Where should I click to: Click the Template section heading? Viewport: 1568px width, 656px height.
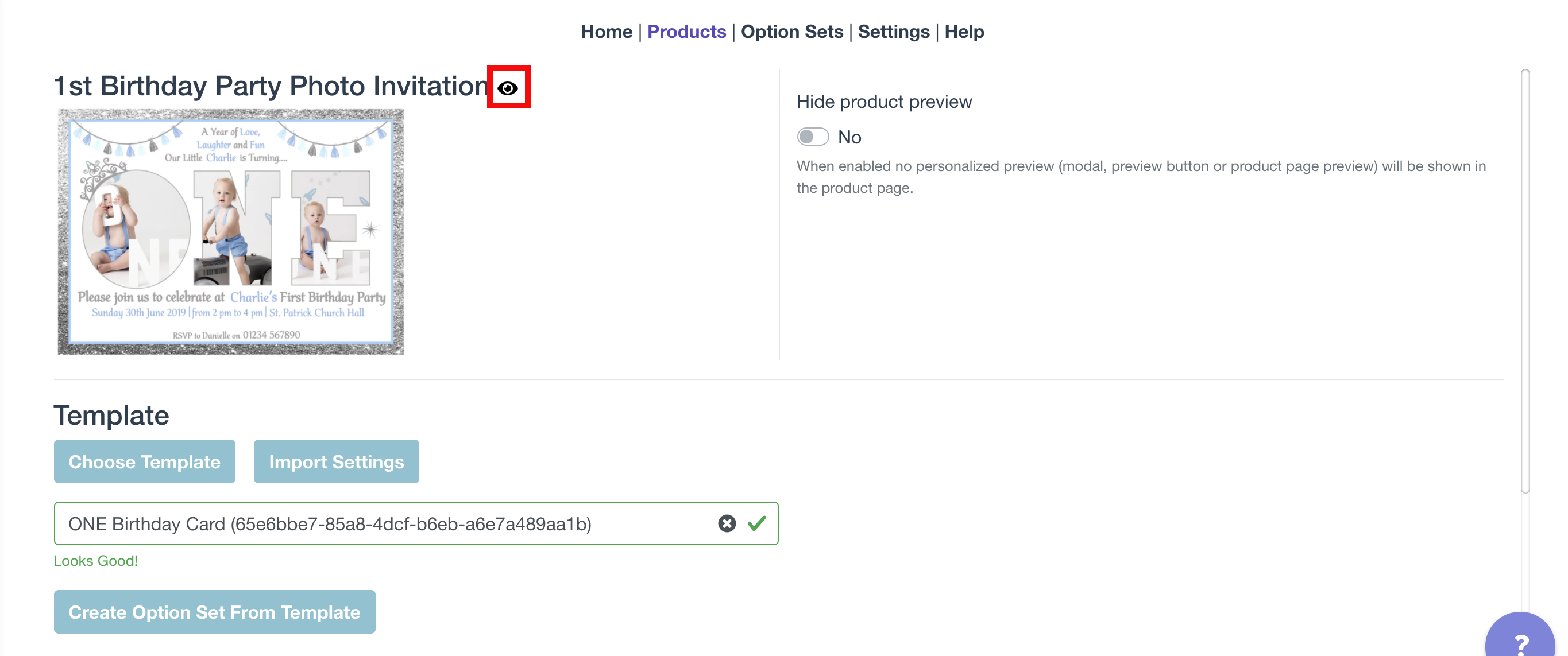click(x=111, y=416)
